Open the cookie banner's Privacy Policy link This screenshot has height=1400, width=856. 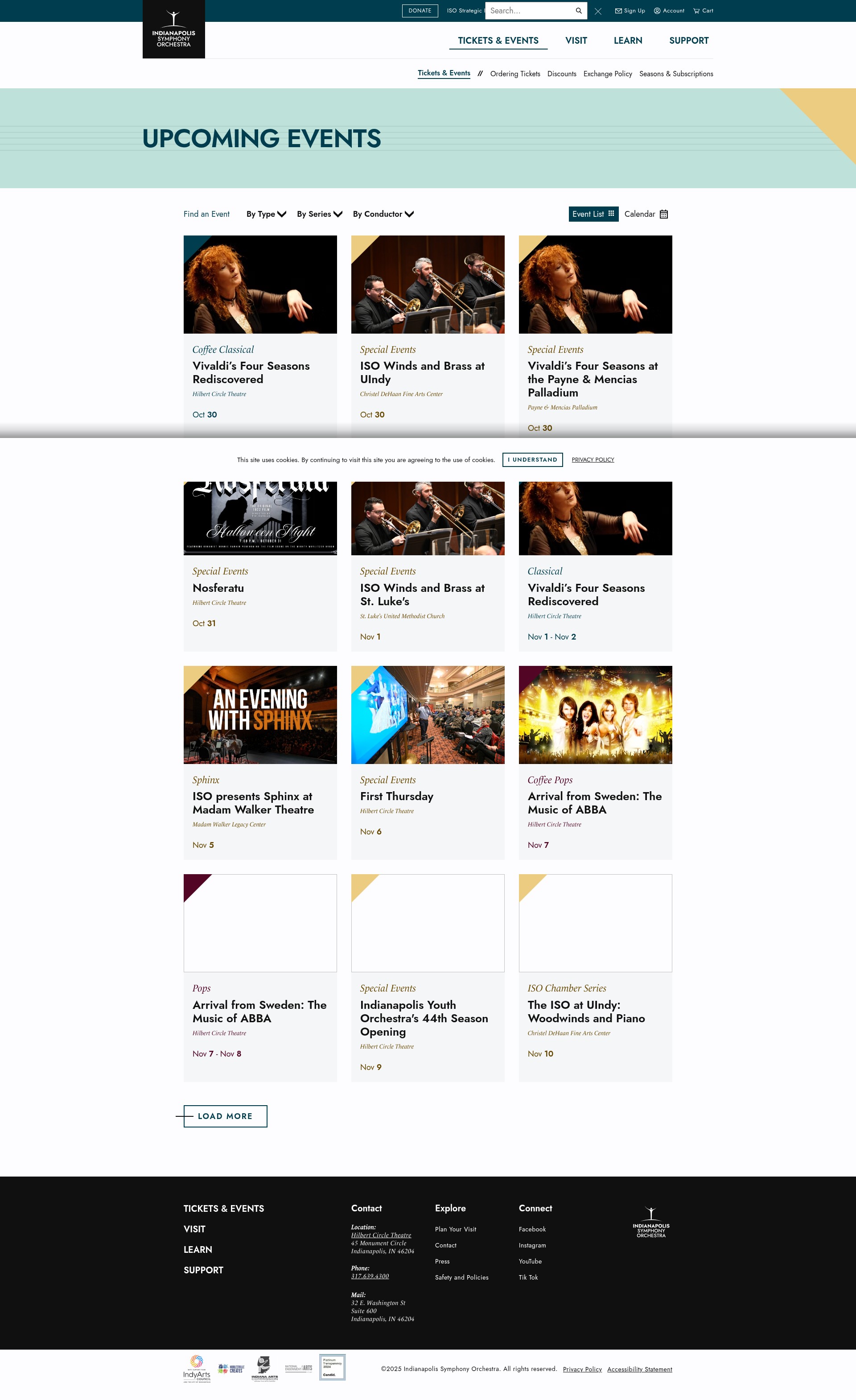point(593,460)
